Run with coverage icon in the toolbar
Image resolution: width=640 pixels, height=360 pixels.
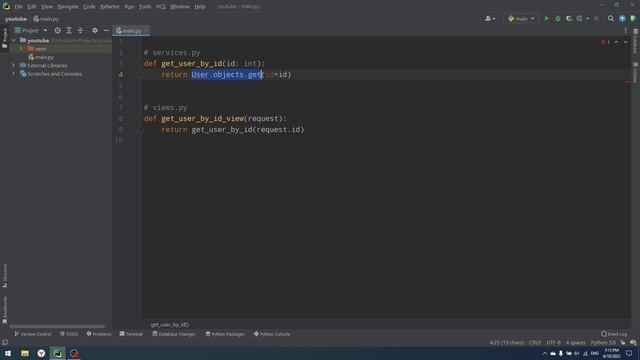click(x=569, y=19)
